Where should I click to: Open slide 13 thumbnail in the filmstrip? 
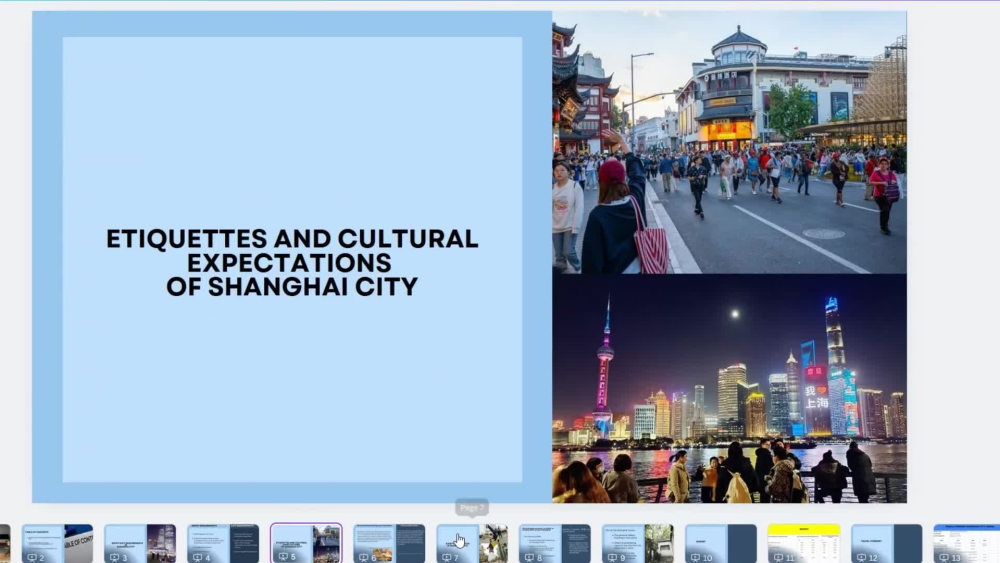967,543
